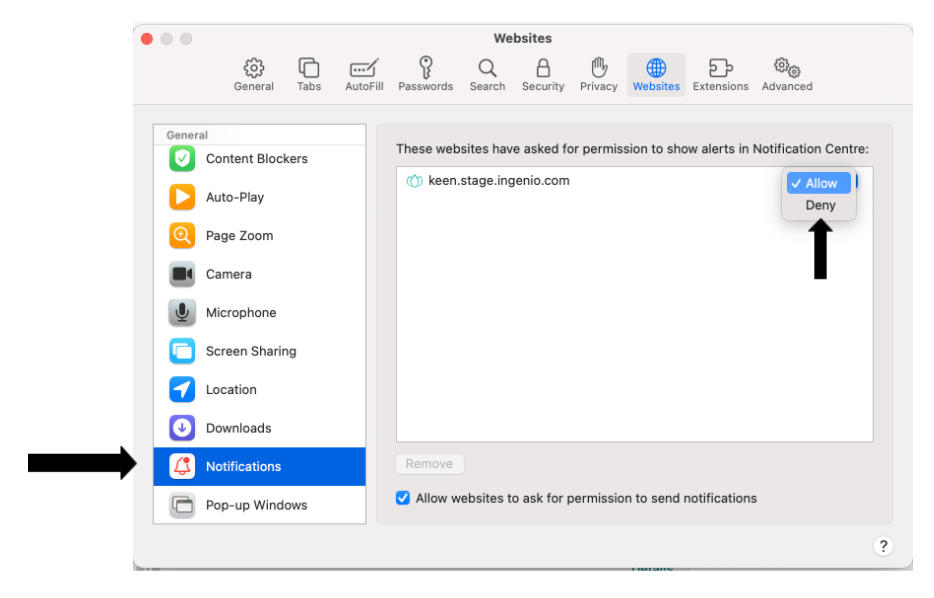Select Auto-Play in the sidebar

click(x=235, y=197)
